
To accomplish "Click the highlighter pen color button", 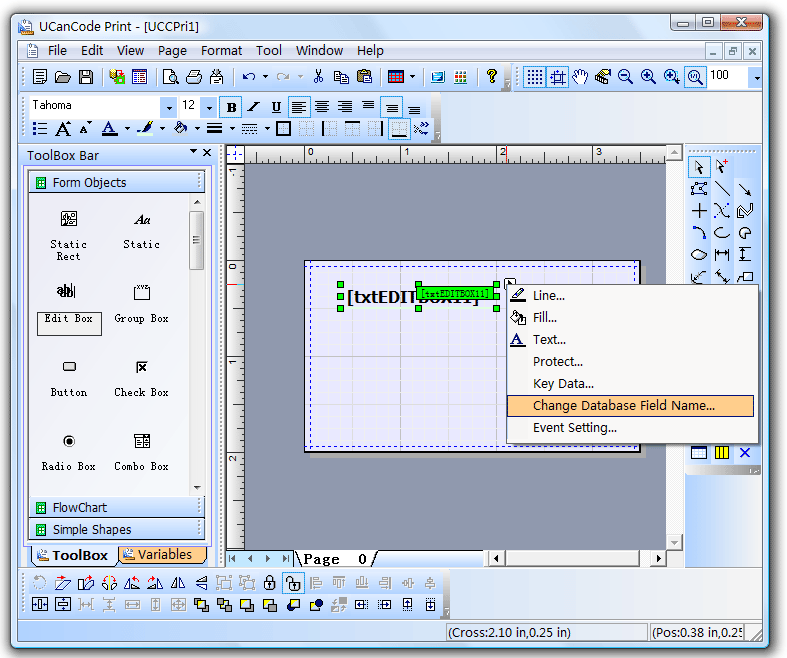I will (146, 129).
